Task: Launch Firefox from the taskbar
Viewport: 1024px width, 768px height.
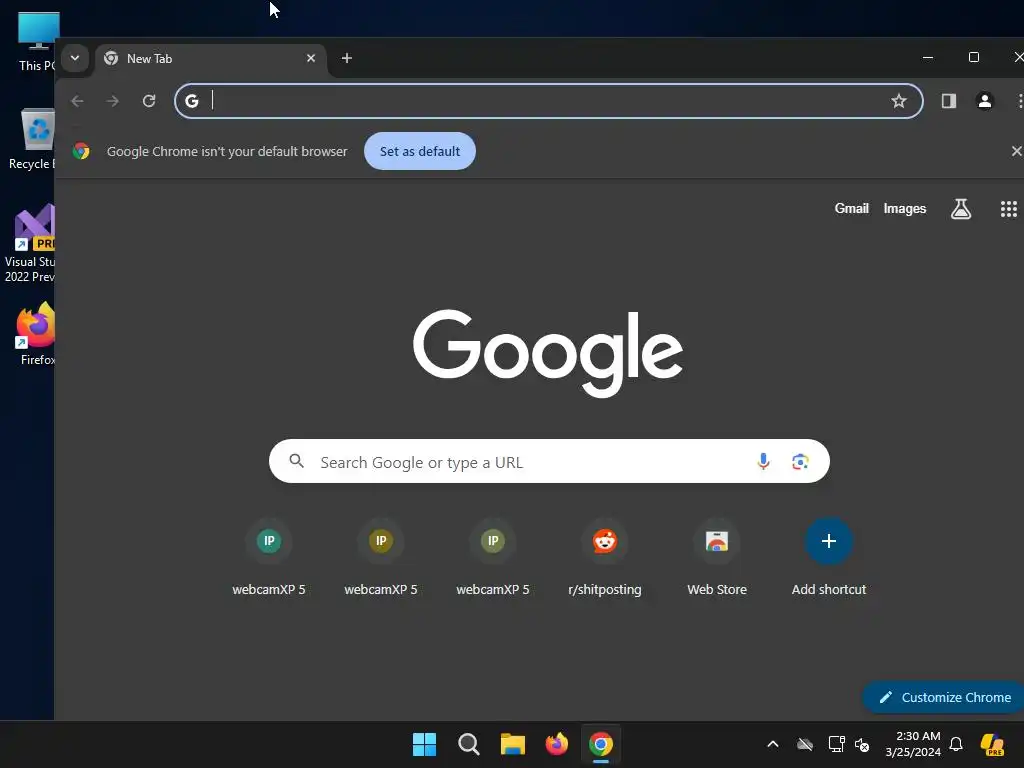Action: pos(556,744)
